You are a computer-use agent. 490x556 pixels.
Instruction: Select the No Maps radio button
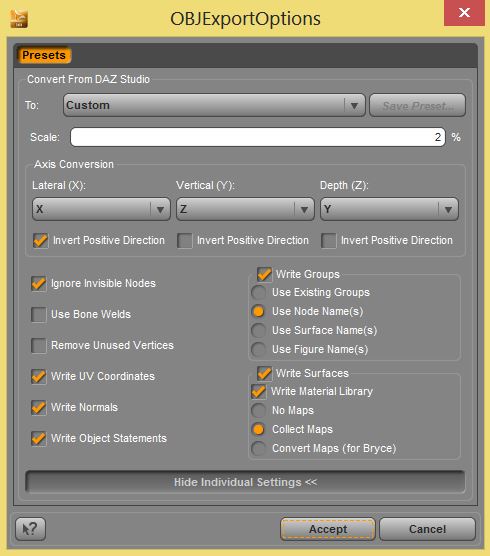[x=258, y=411]
